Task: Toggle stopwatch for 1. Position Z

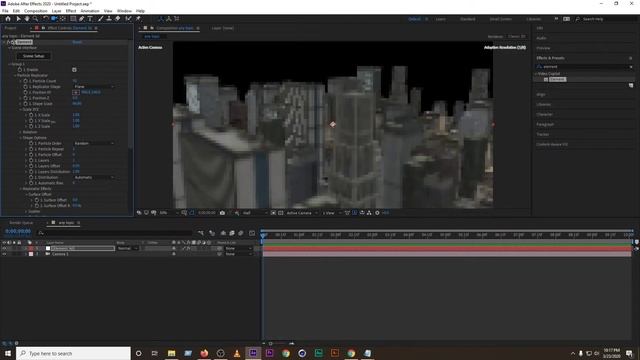Action: (x=25, y=98)
